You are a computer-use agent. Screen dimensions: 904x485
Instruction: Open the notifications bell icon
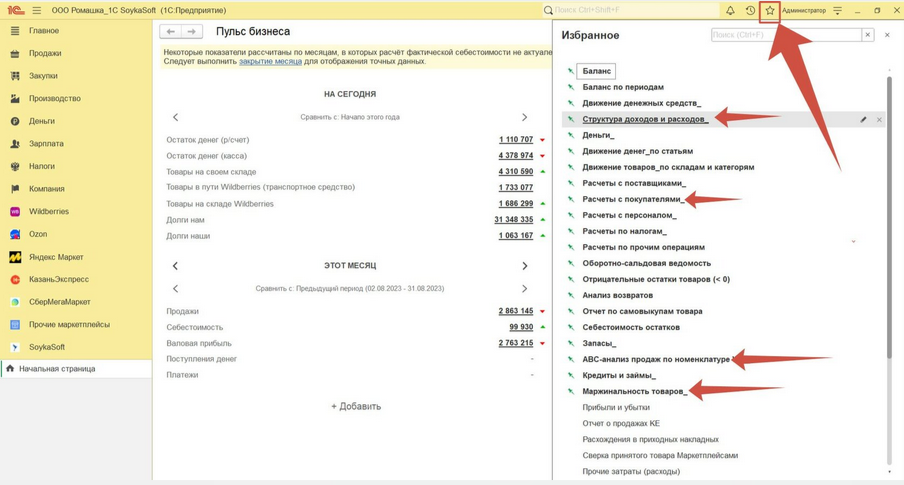730,11
